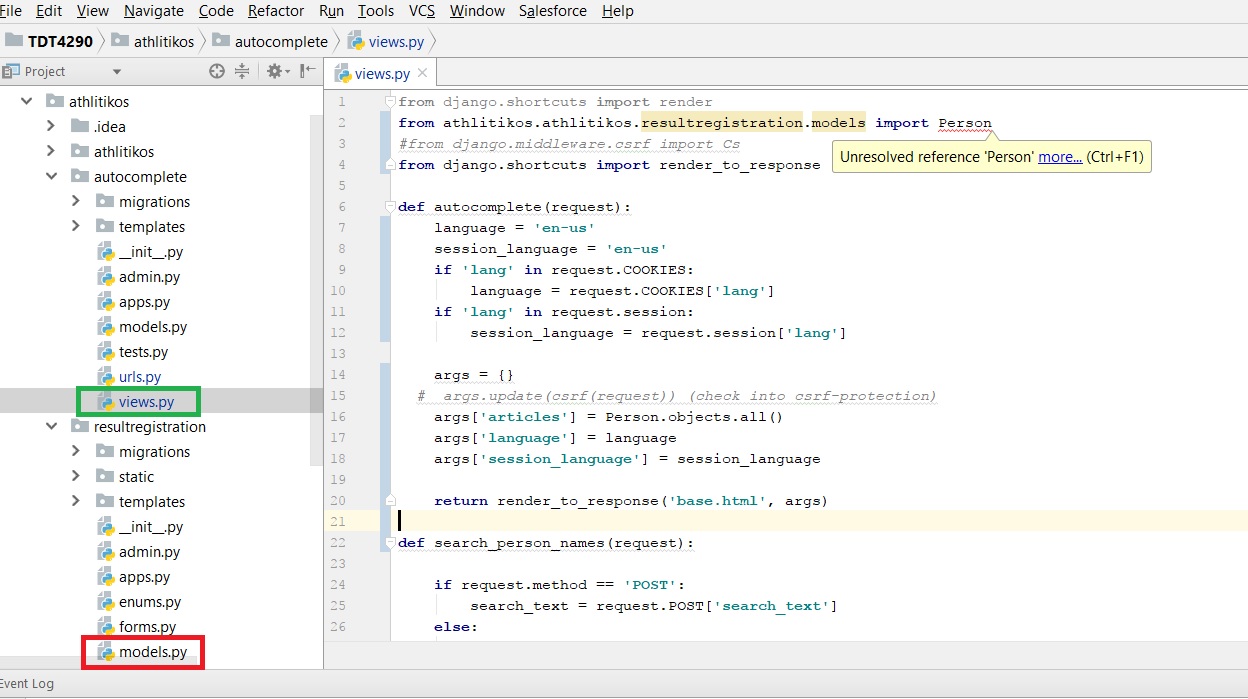Viewport: 1248px width, 699px height.
Task: Open the Salesforce menu
Action: pyautogui.click(x=554, y=11)
